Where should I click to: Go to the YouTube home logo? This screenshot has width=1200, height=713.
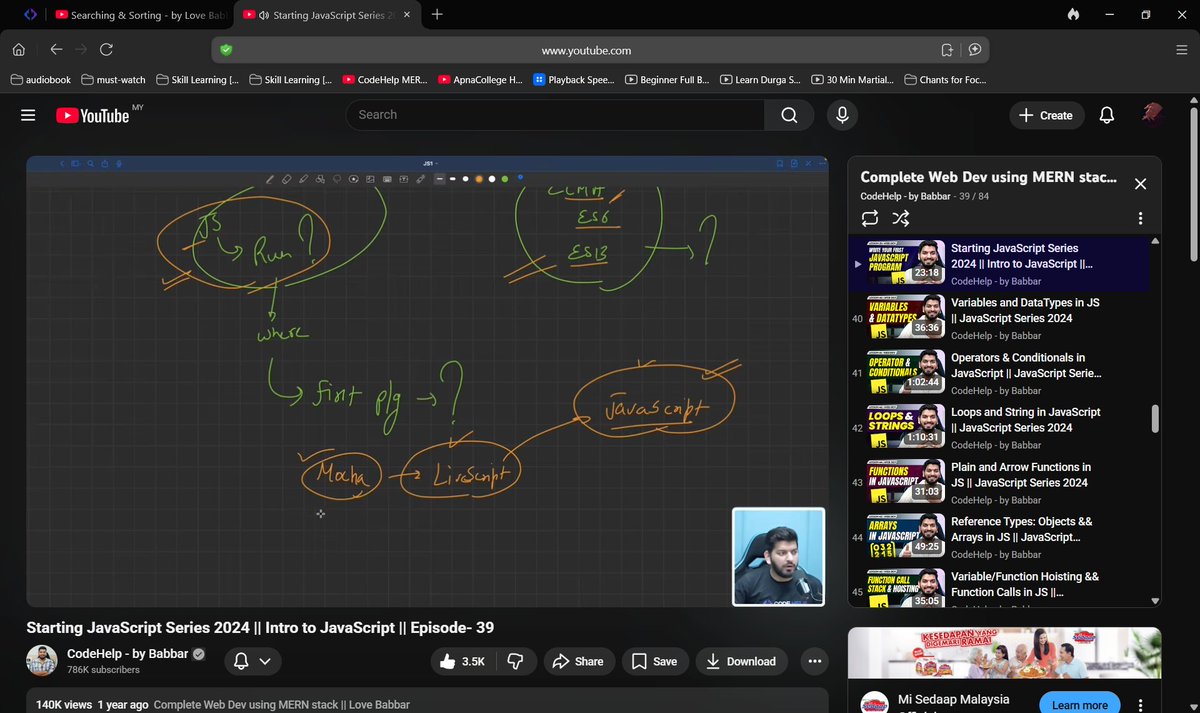(x=93, y=115)
